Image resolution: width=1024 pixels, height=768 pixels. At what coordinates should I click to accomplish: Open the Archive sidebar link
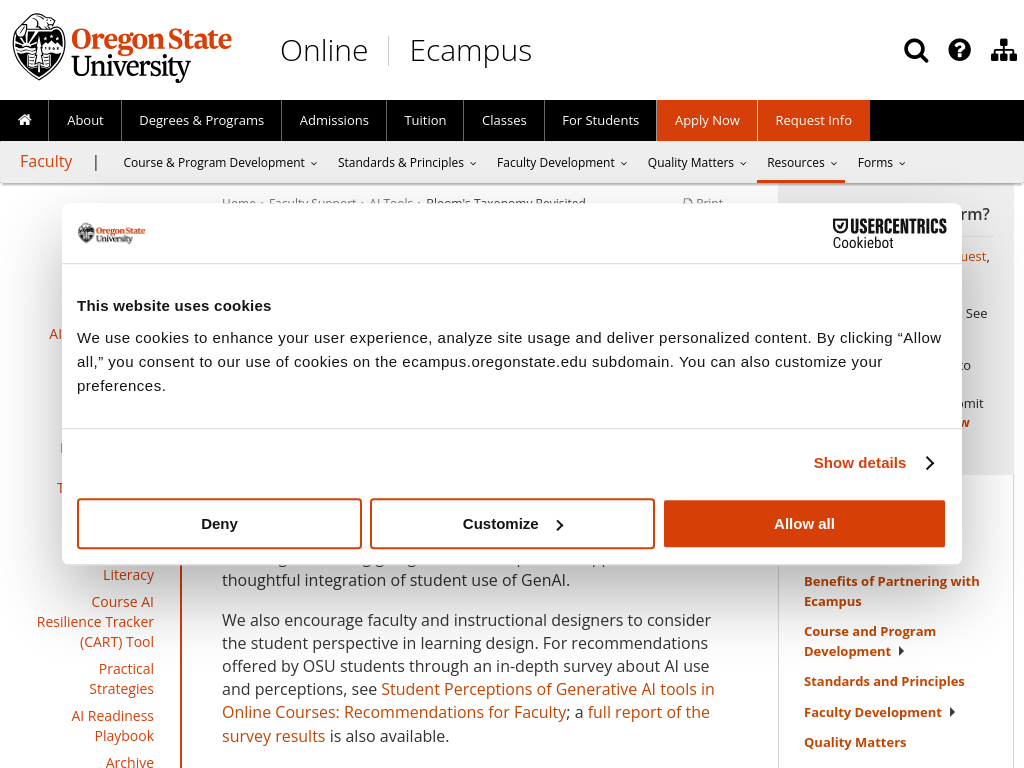pos(130,761)
